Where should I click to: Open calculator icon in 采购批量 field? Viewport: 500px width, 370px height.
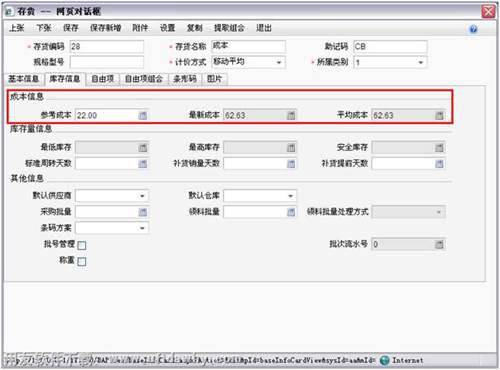click(143, 212)
